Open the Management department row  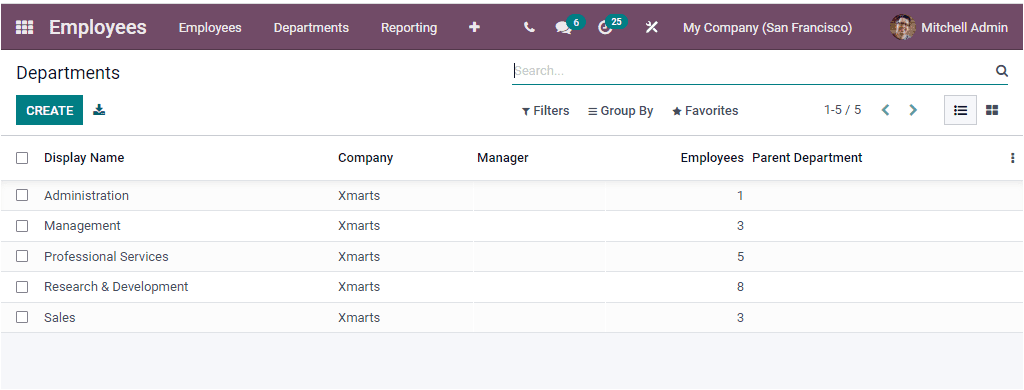(x=512, y=226)
